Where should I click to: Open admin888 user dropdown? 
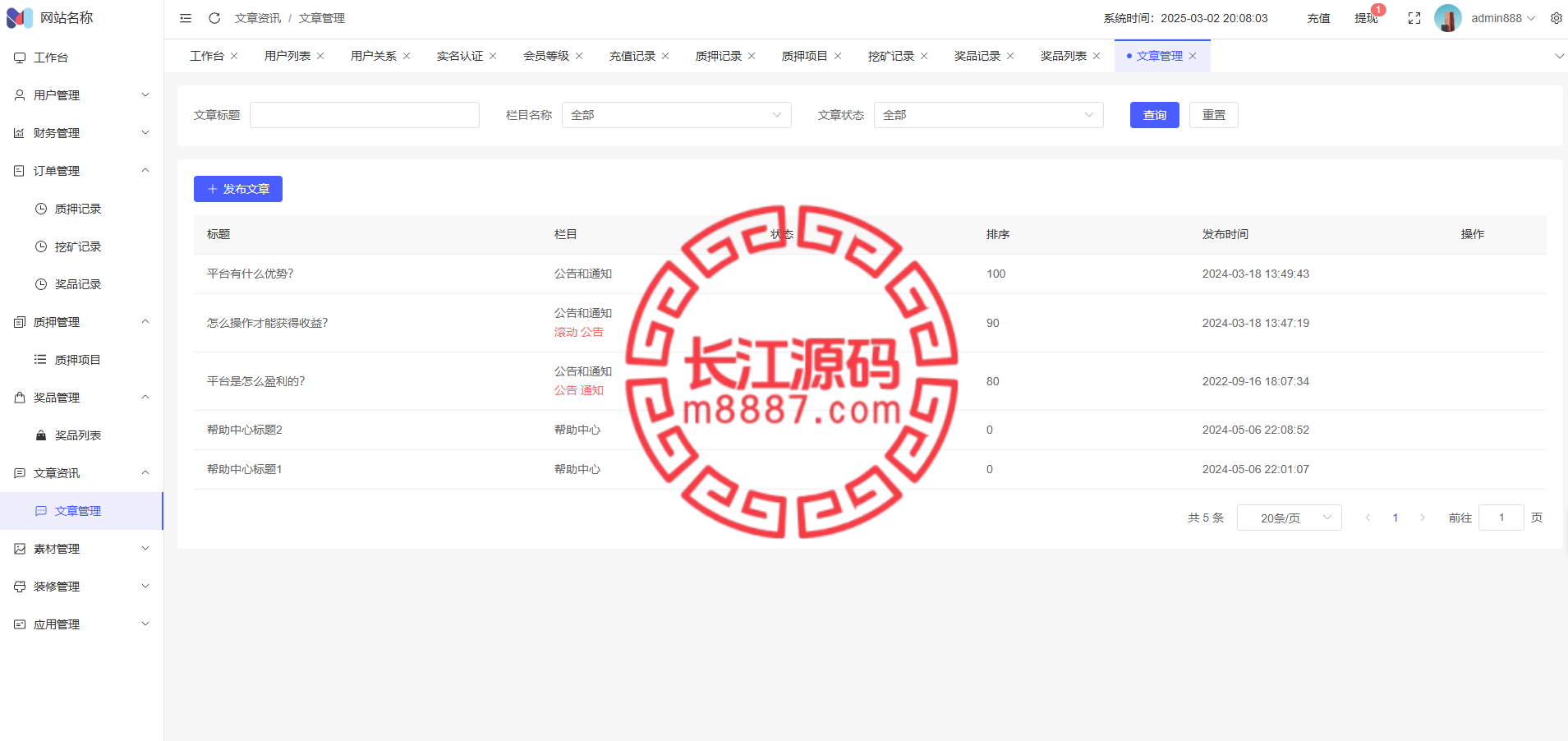tap(1503, 18)
